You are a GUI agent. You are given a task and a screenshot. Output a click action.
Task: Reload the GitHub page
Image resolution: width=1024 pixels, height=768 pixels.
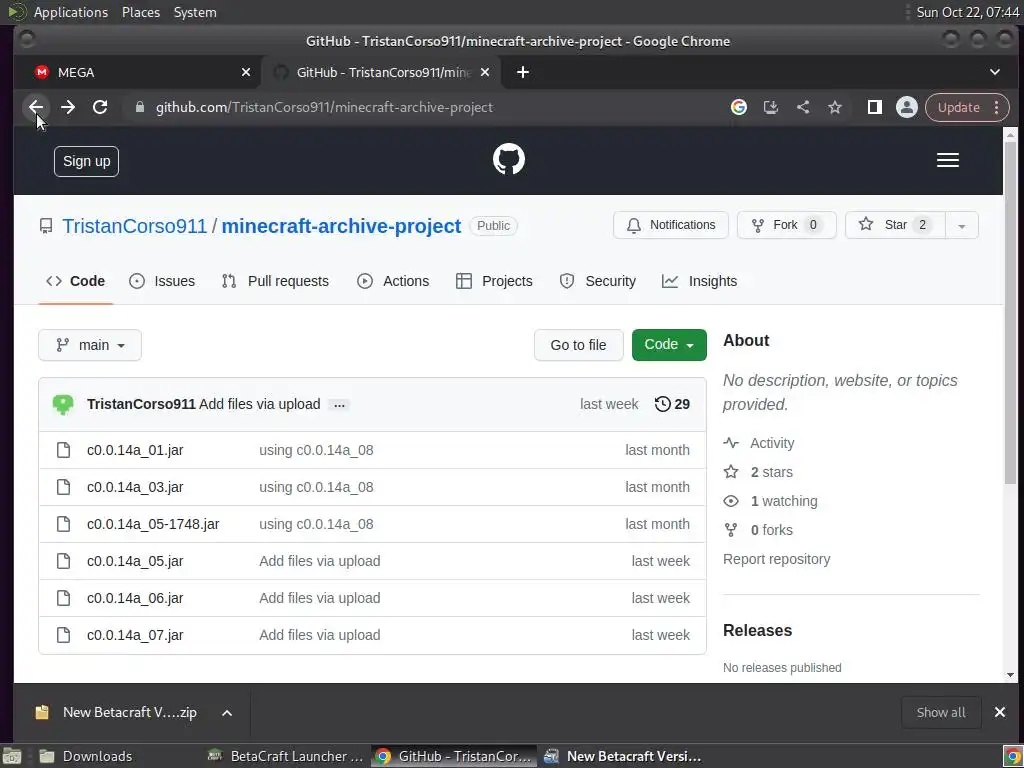pyautogui.click(x=100, y=107)
